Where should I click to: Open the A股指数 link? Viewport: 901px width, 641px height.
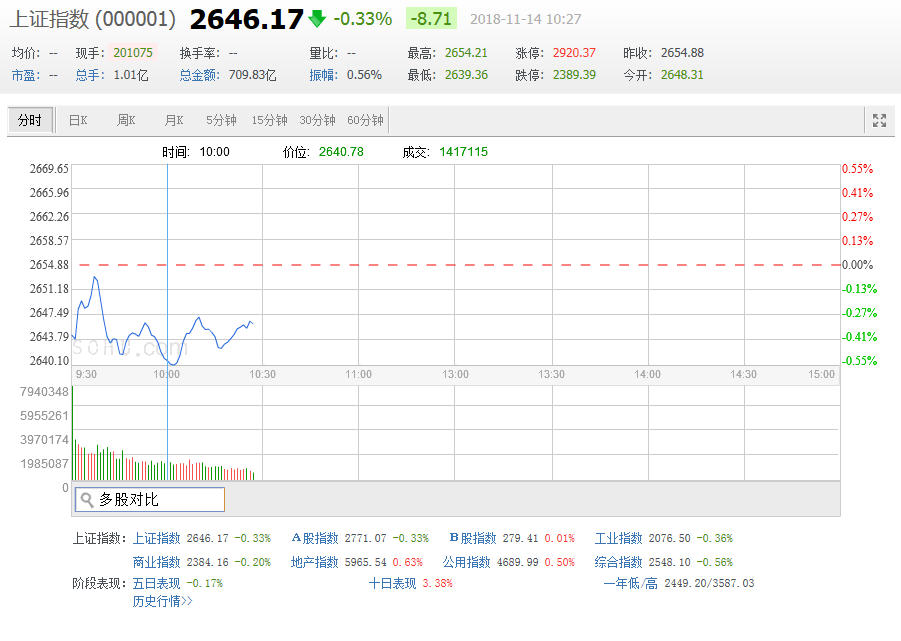pyautogui.click(x=315, y=538)
